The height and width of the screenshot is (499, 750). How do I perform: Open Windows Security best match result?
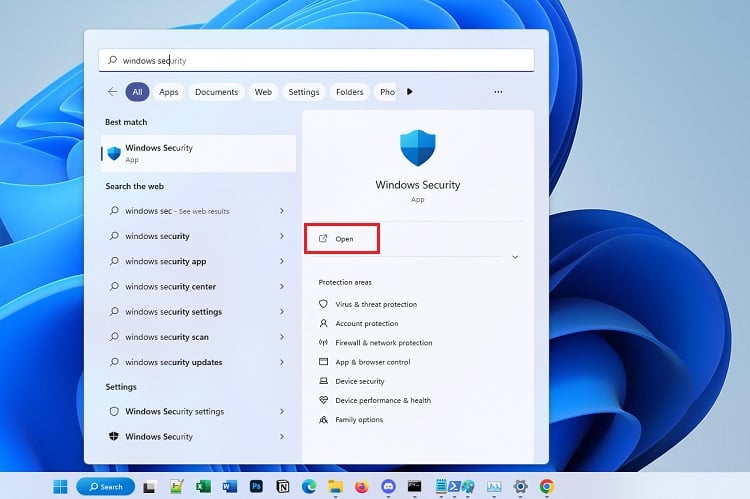[x=199, y=153]
